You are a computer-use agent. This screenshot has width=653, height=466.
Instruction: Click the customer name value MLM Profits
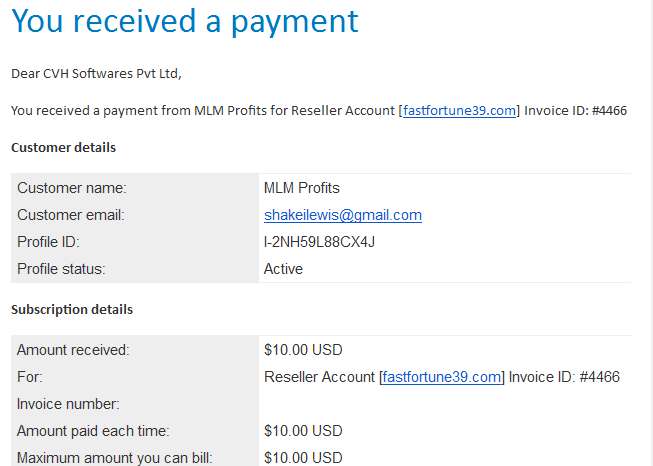pos(302,188)
